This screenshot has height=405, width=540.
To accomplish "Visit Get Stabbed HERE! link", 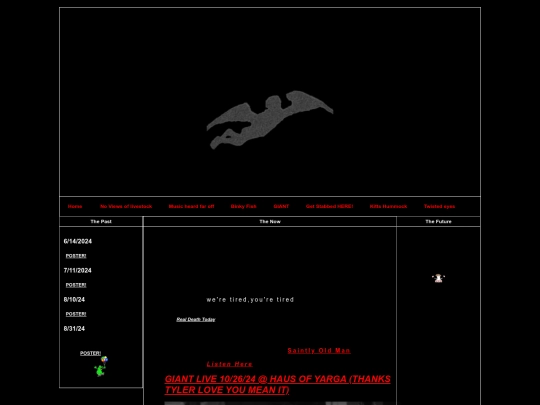I will coord(330,206).
